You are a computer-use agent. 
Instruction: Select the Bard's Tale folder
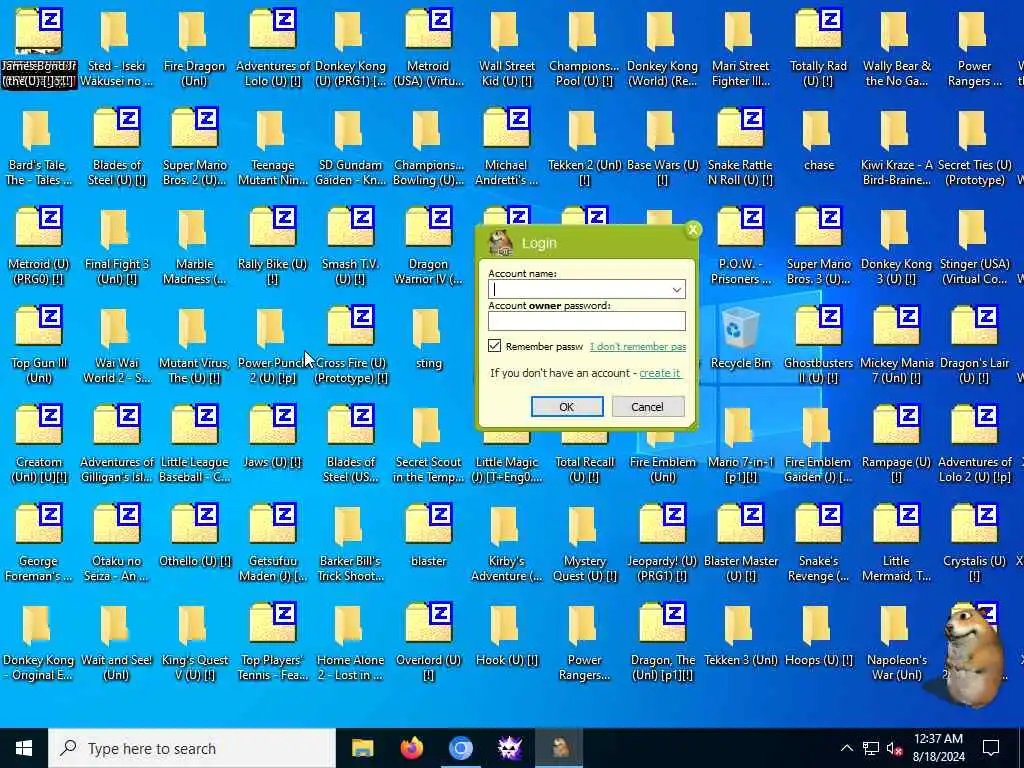[x=38, y=148]
